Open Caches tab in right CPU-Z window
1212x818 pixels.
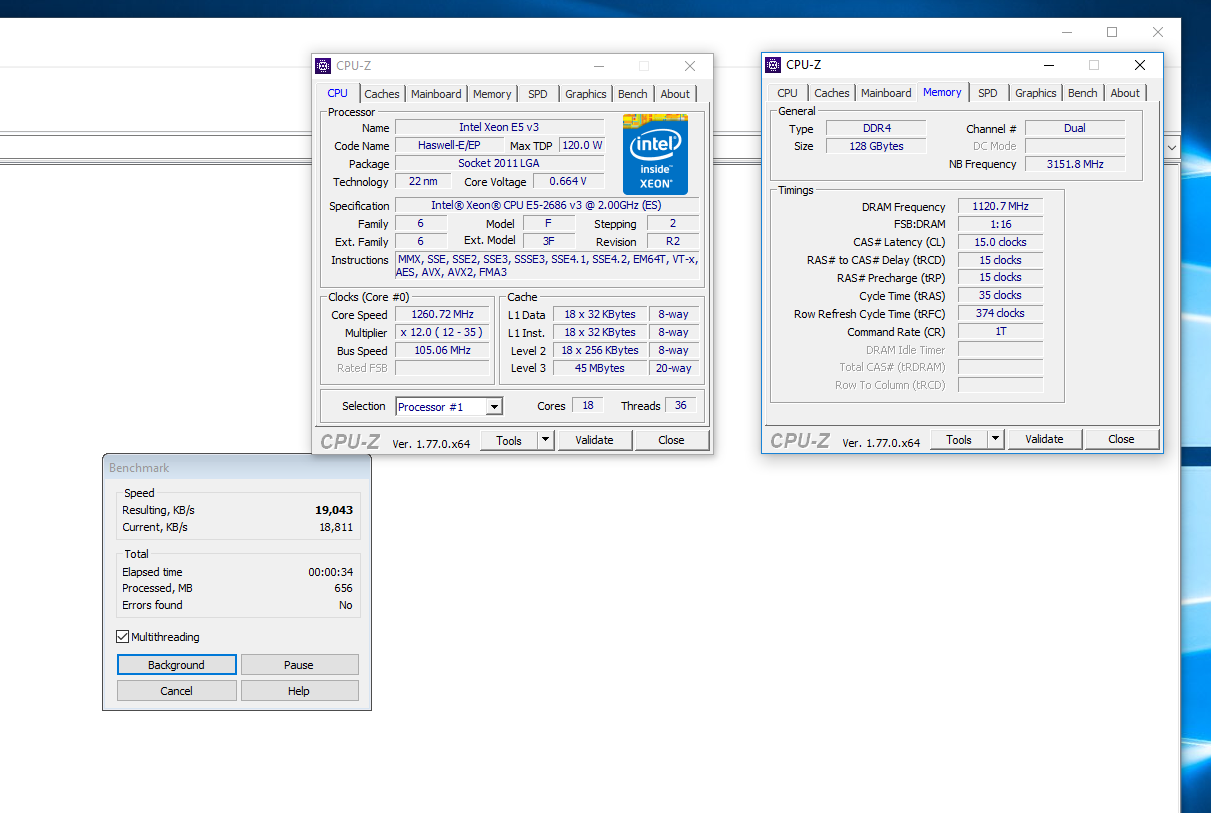point(832,93)
